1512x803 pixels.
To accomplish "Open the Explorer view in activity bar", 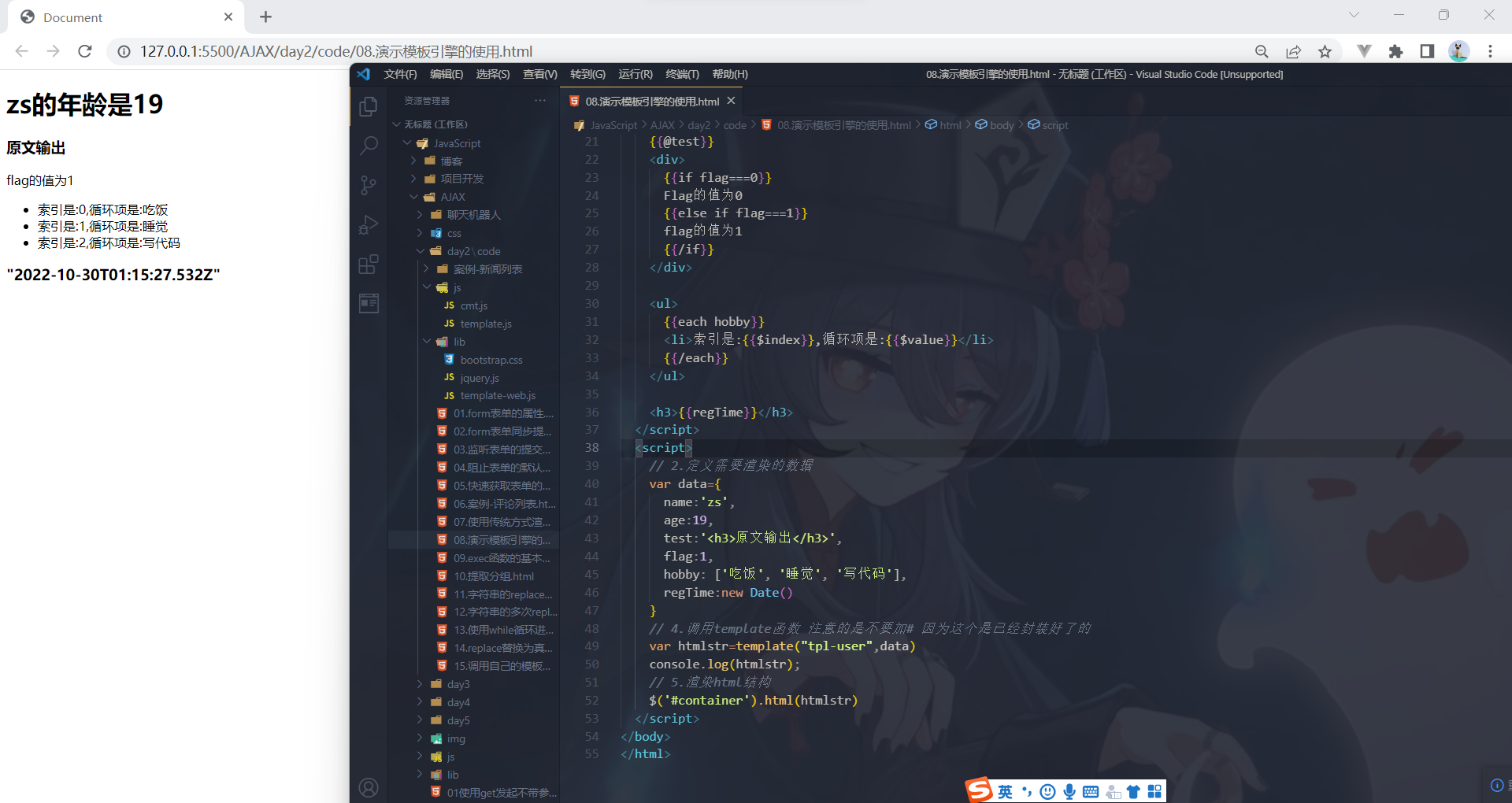I will [369, 106].
